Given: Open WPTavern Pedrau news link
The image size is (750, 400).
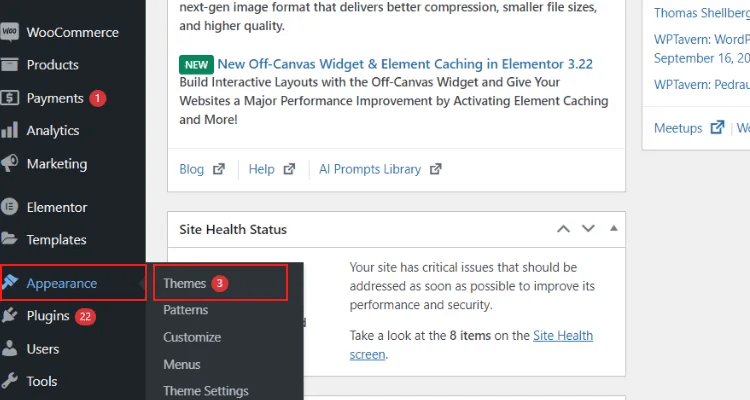Looking at the screenshot, I should point(702,84).
